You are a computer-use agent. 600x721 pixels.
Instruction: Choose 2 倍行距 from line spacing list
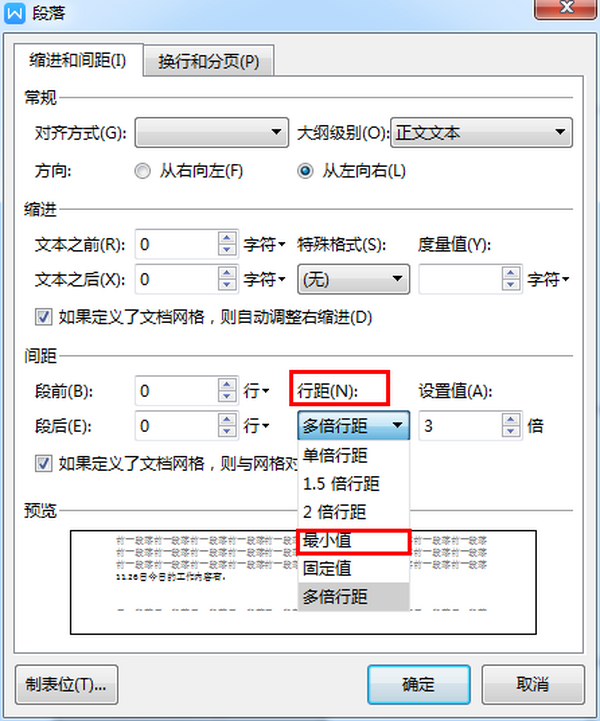[354, 512]
